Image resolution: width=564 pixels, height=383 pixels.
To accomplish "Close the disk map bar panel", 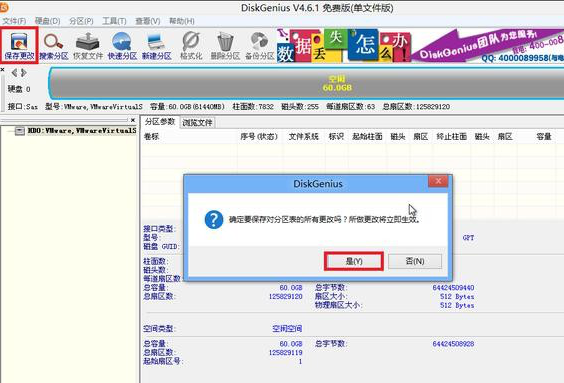I will click(3, 69).
